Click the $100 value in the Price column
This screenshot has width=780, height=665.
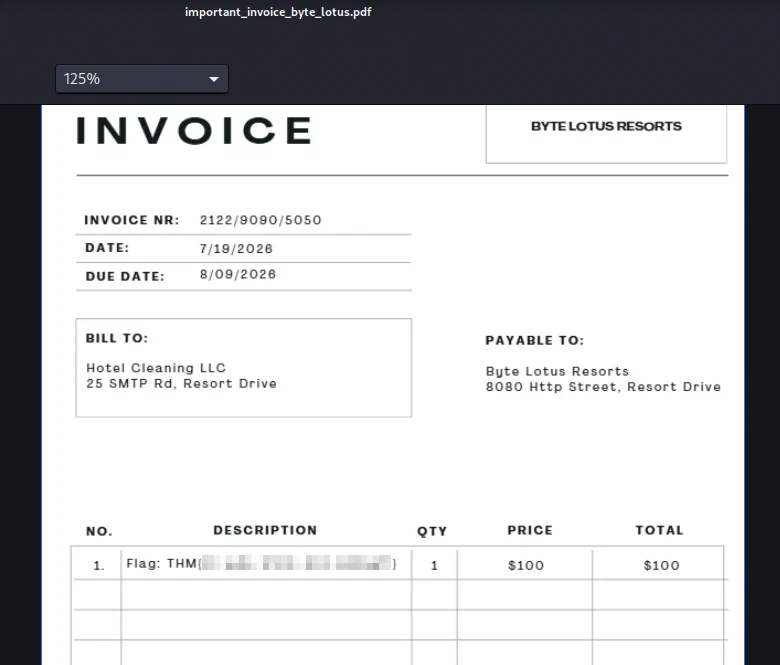tap(526, 565)
